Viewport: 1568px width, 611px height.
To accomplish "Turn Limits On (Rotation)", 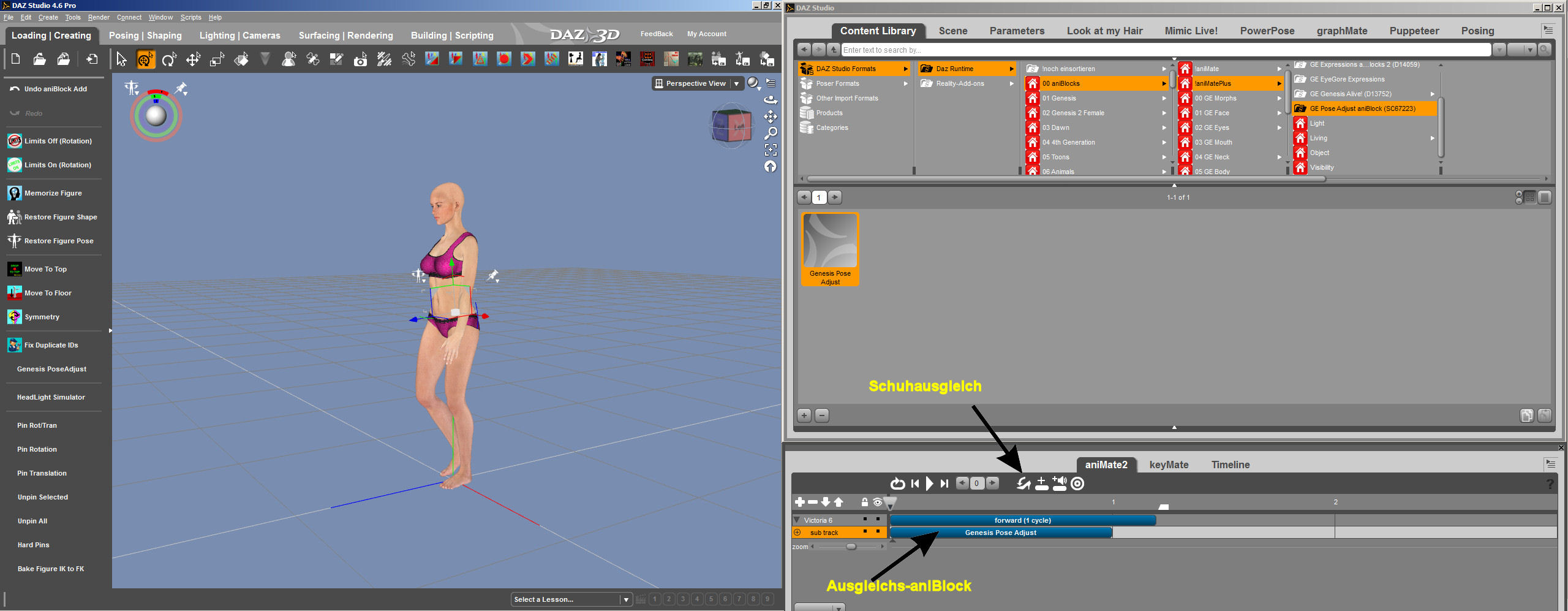I will 49,165.
